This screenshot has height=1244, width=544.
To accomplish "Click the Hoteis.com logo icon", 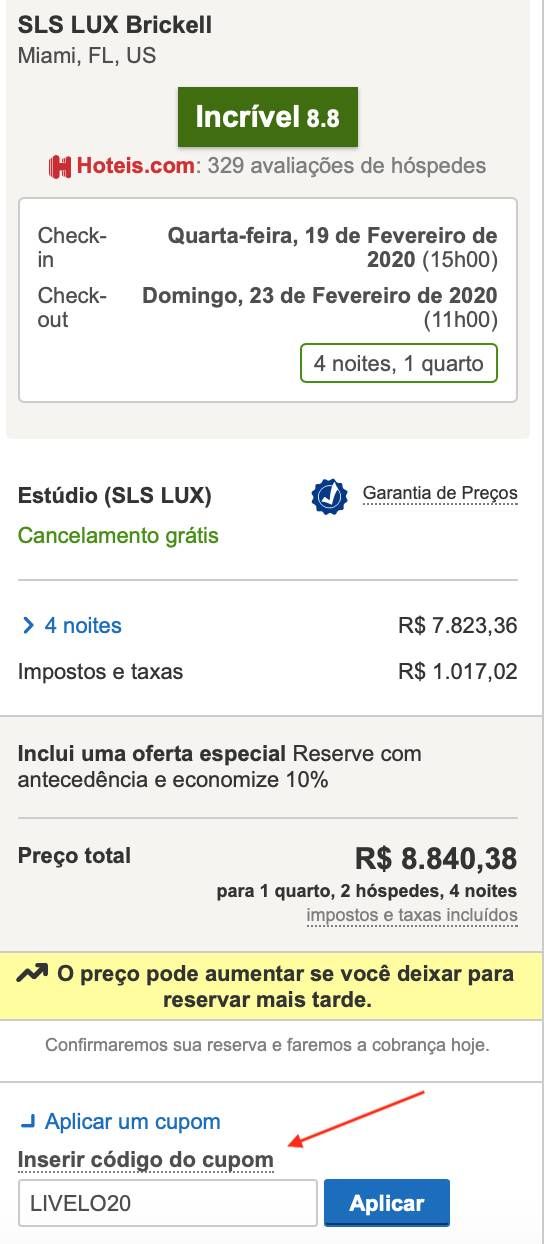I will point(61,167).
